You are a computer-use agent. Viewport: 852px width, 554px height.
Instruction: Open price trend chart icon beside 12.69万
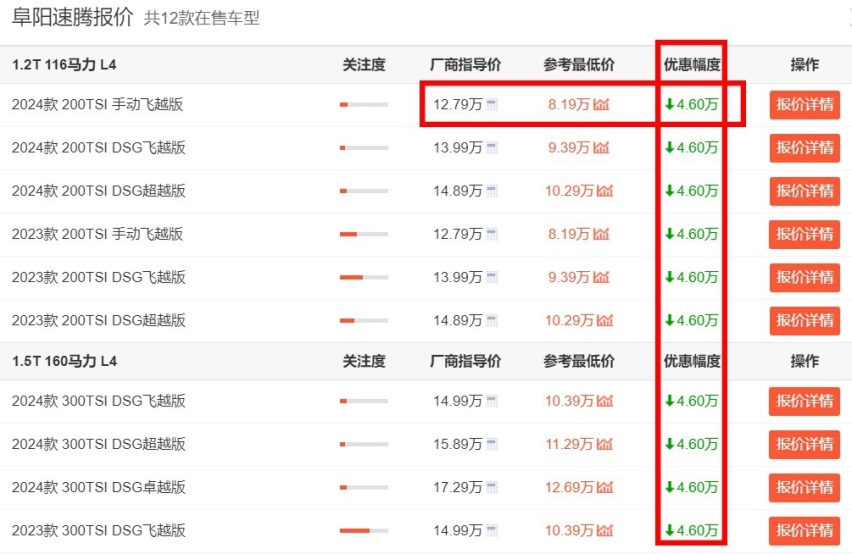coord(605,488)
